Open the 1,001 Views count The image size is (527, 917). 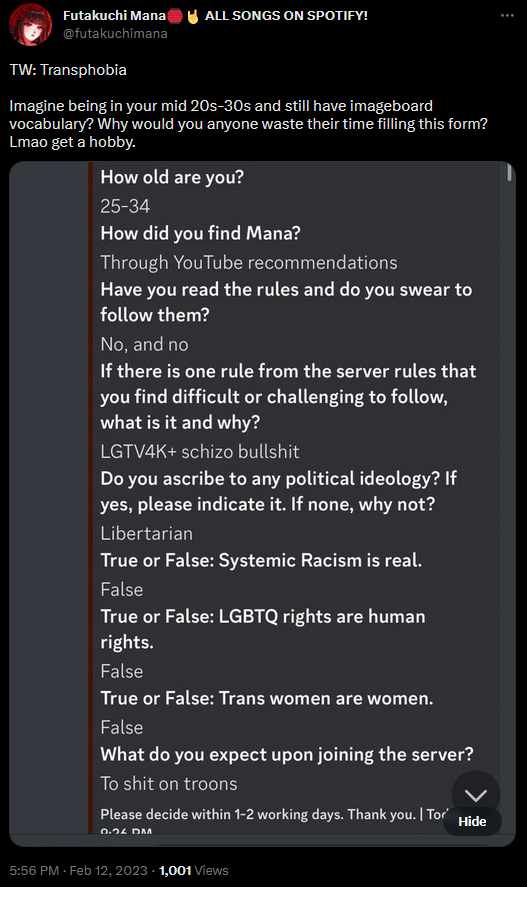(194, 870)
